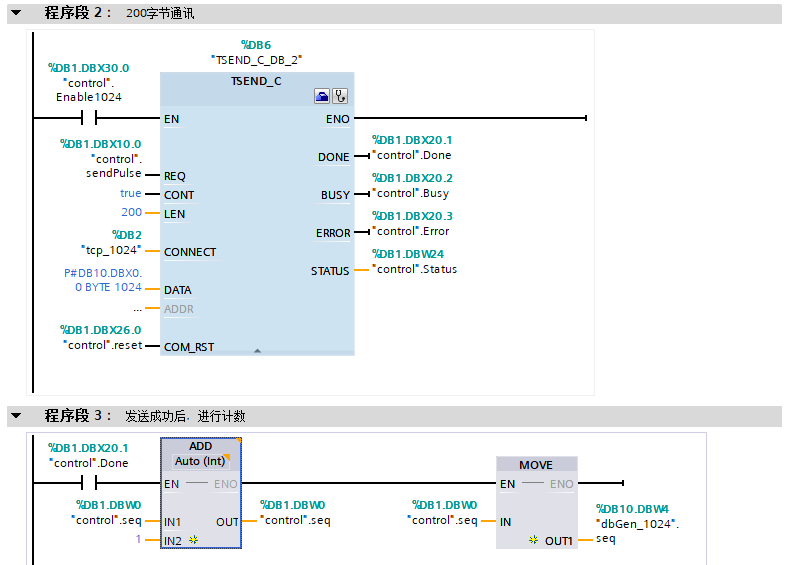This screenshot has height=565, width=794.
Task: Click the LEN value 200
Action: pos(132,212)
